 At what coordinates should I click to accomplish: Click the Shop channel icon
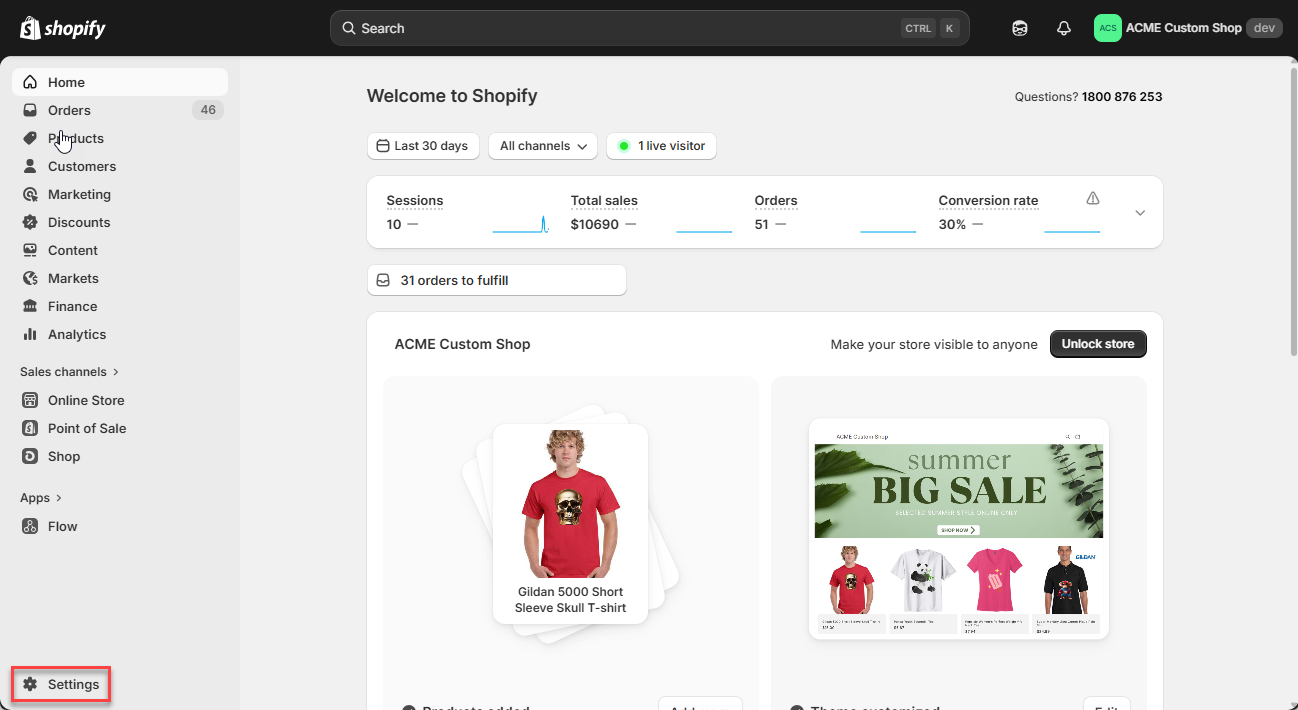[30, 456]
